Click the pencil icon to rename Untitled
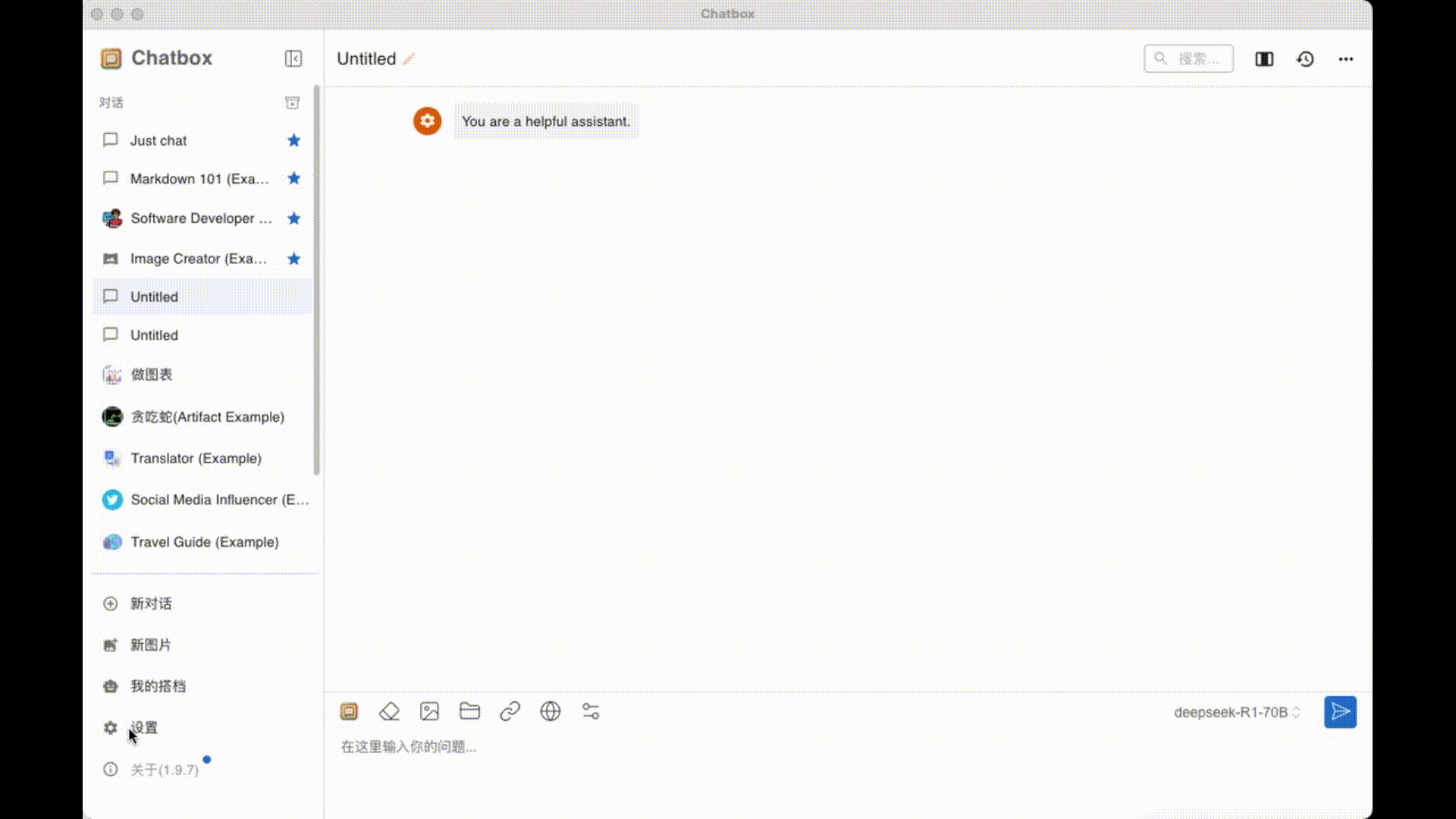This screenshot has height=819, width=1456. 409,58
